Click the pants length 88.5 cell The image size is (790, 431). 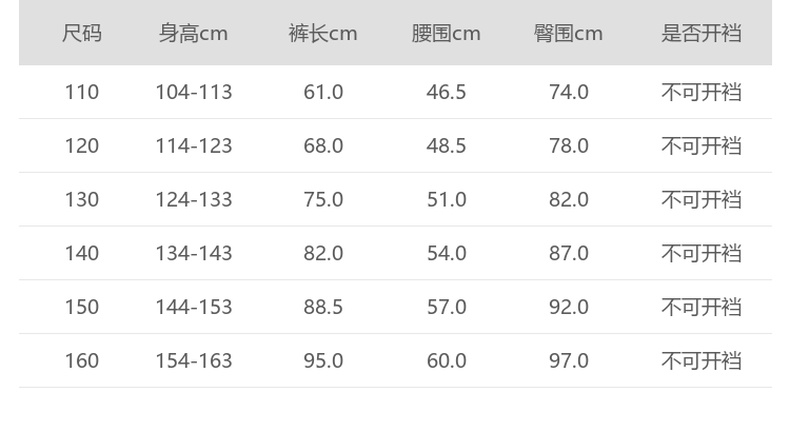tap(323, 307)
